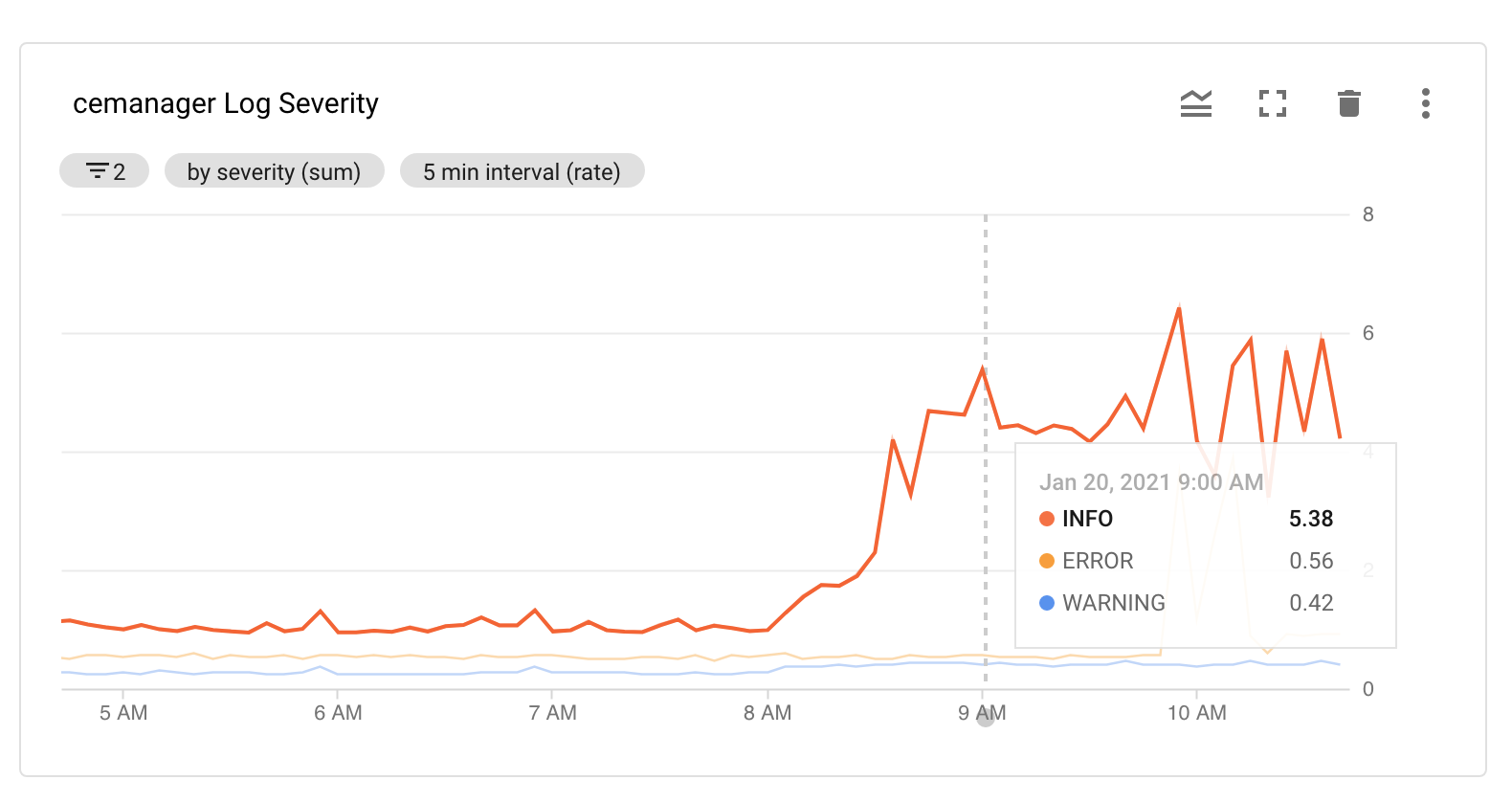Screen dimensions: 1512x802
Task: Click the 'cemanager Log Severity' chart title
Action: coord(226,103)
